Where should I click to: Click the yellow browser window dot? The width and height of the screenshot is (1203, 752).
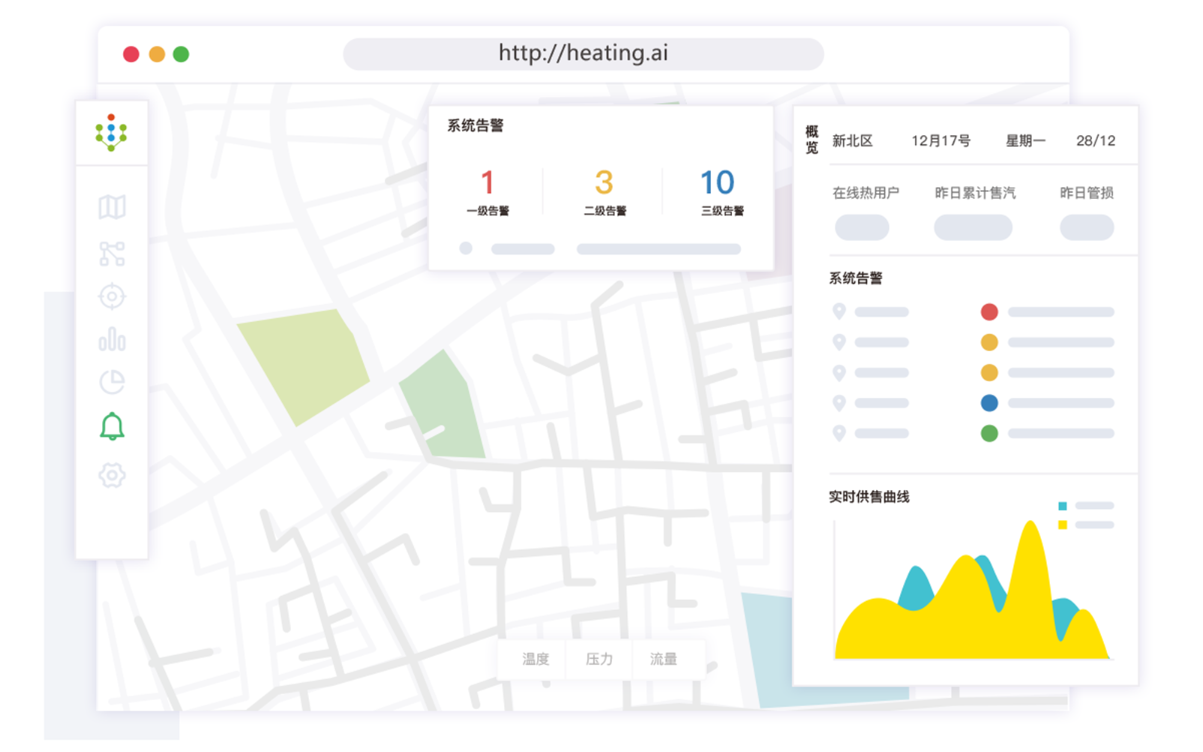[157, 54]
